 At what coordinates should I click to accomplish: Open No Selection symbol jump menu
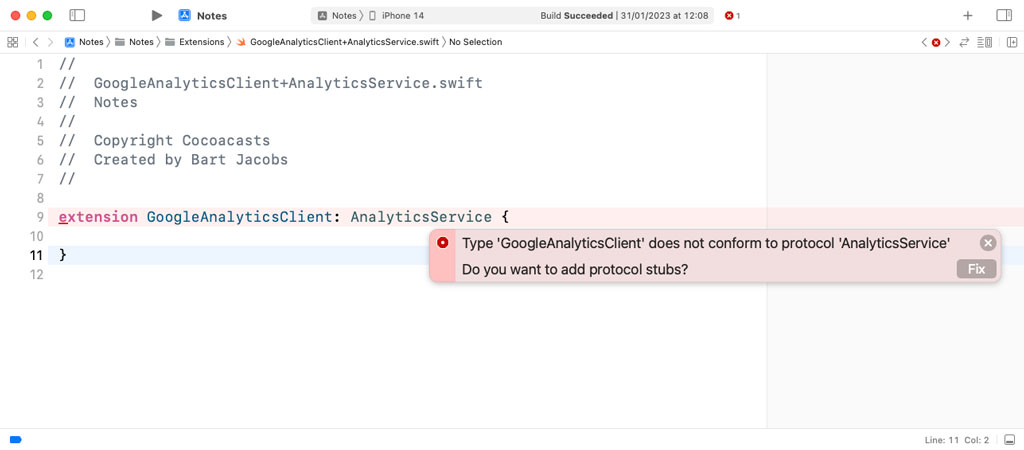pyautogui.click(x=475, y=42)
